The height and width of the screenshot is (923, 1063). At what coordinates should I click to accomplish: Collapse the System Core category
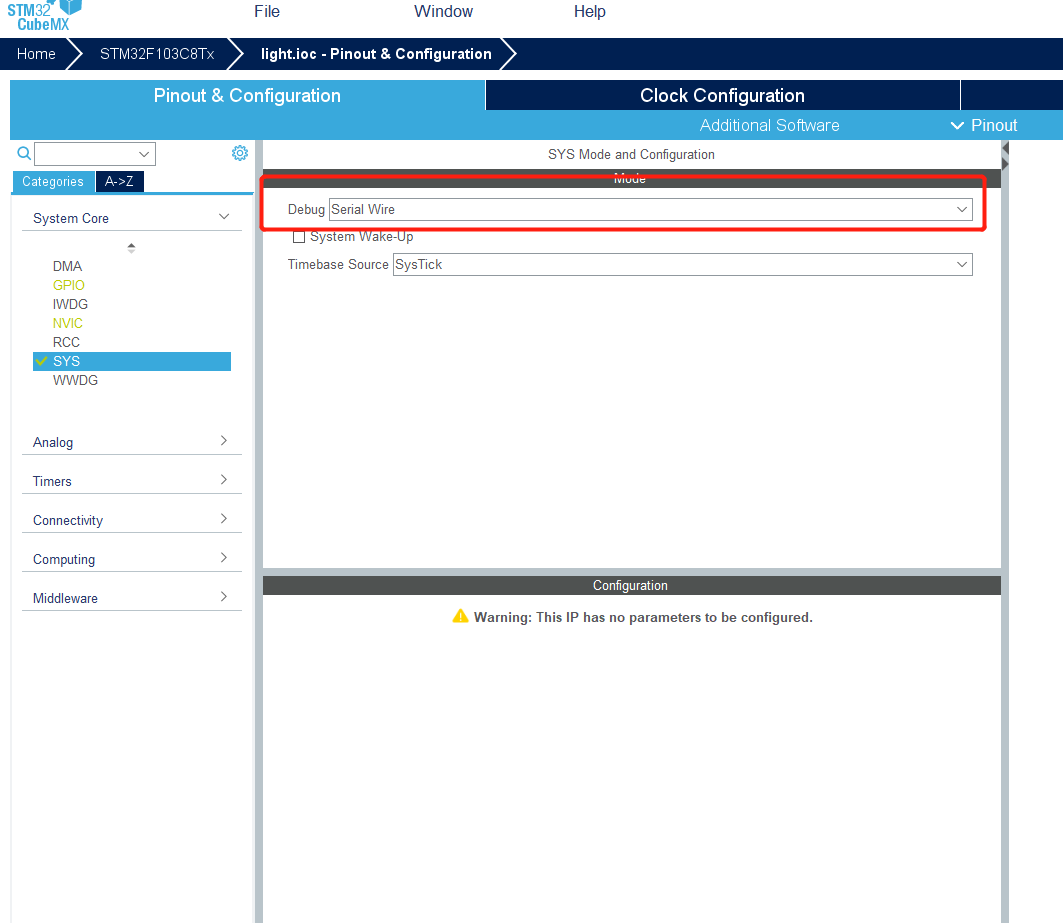tap(132, 218)
